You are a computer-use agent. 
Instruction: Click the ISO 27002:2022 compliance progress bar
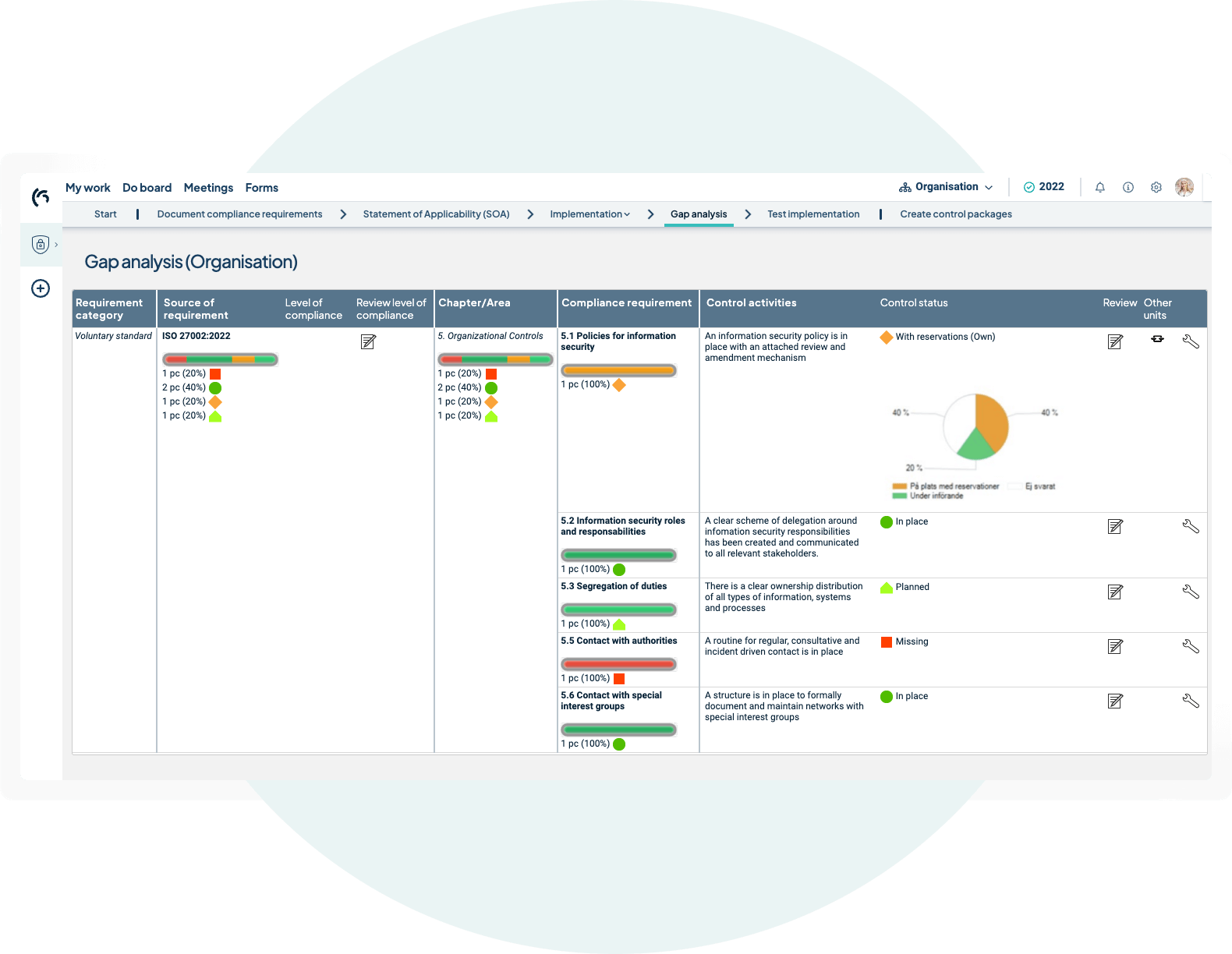coord(220,359)
